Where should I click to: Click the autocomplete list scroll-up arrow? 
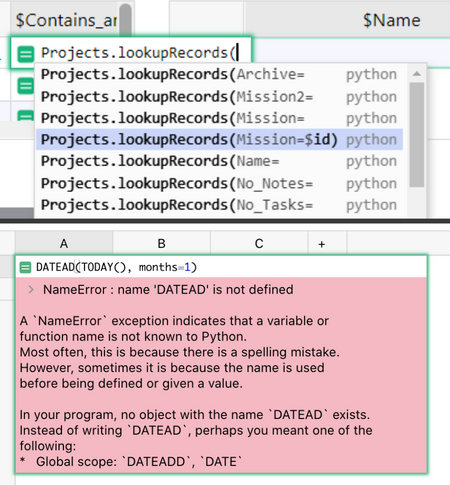click(417, 74)
